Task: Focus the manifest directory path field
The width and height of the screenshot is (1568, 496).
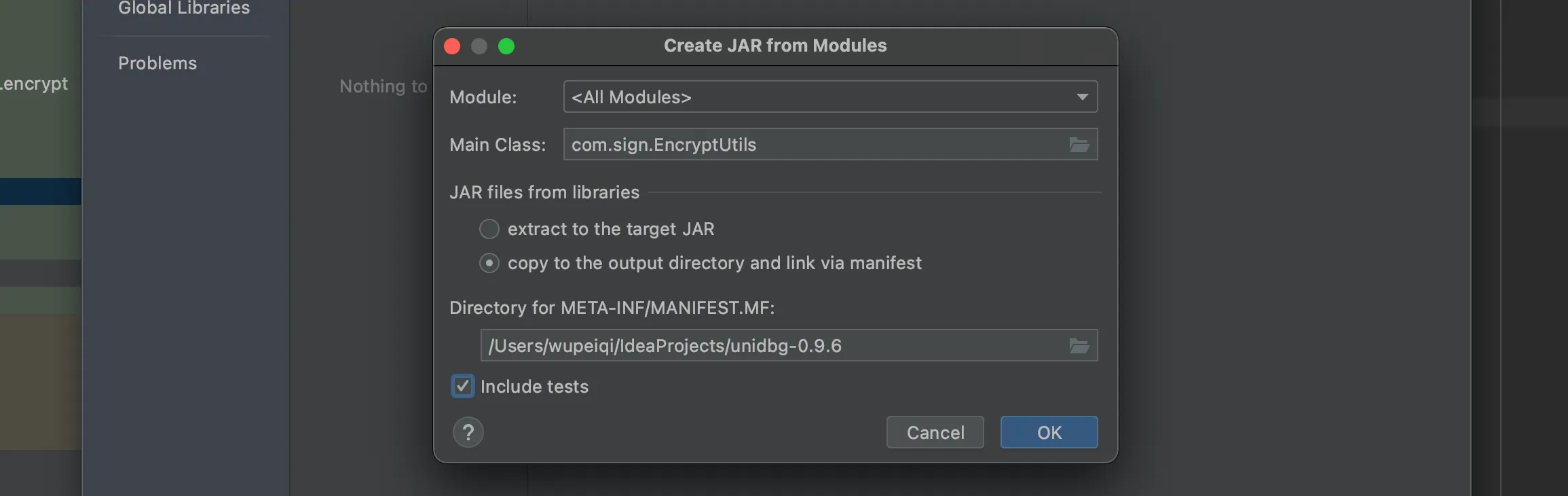Action: pos(774,345)
